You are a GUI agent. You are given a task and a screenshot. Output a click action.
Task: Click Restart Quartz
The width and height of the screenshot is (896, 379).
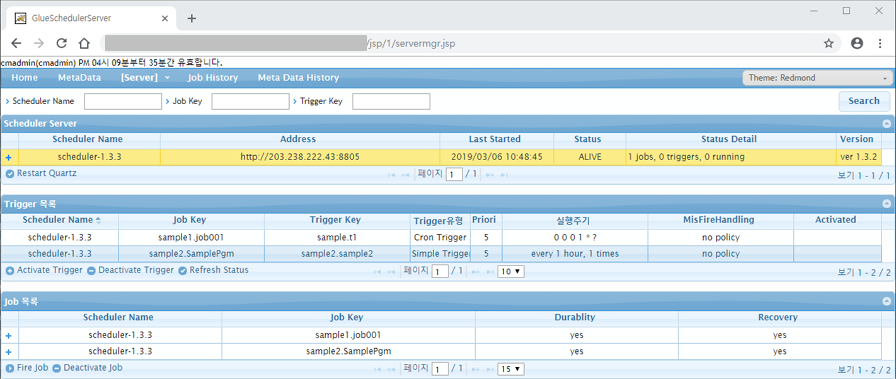point(41,173)
